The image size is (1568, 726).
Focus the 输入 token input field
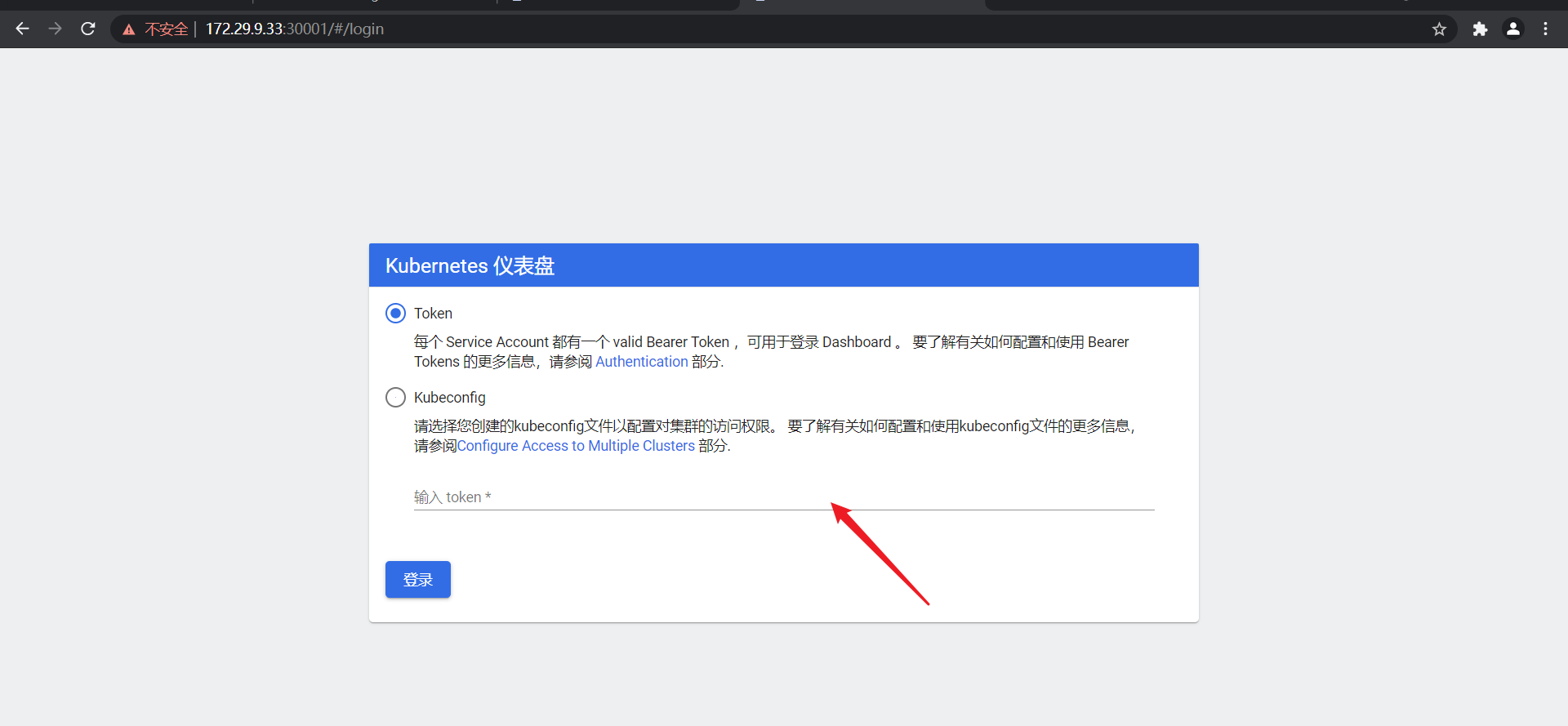click(x=784, y=497)
